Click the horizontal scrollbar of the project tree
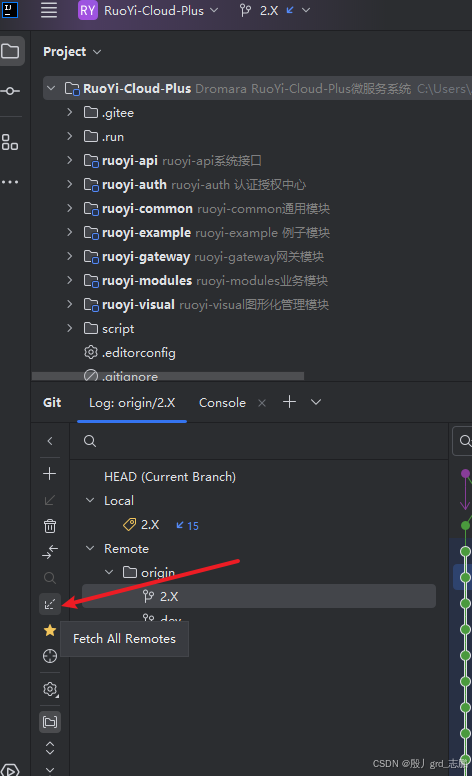Image resolution: width=472 pixels, height=776 pixels. 168,376
